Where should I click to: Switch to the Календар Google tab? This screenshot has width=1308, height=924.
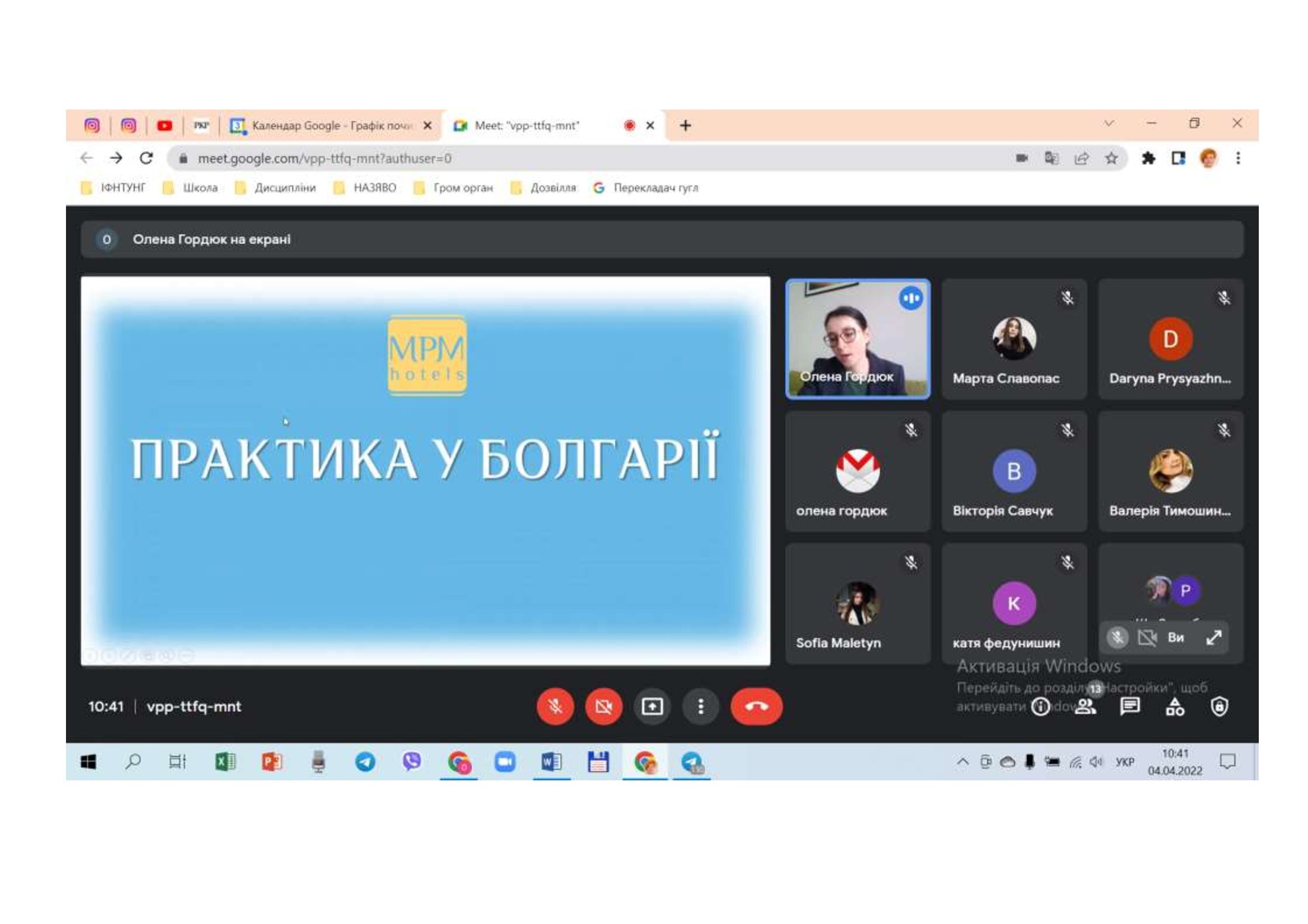tap(330, 126)
